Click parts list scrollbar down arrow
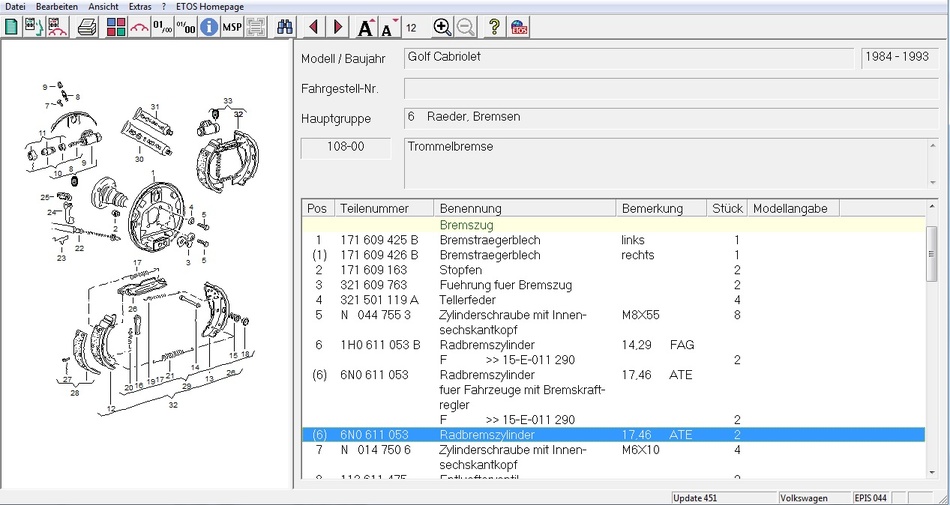950x505 pixels. [x=932, y=472]
